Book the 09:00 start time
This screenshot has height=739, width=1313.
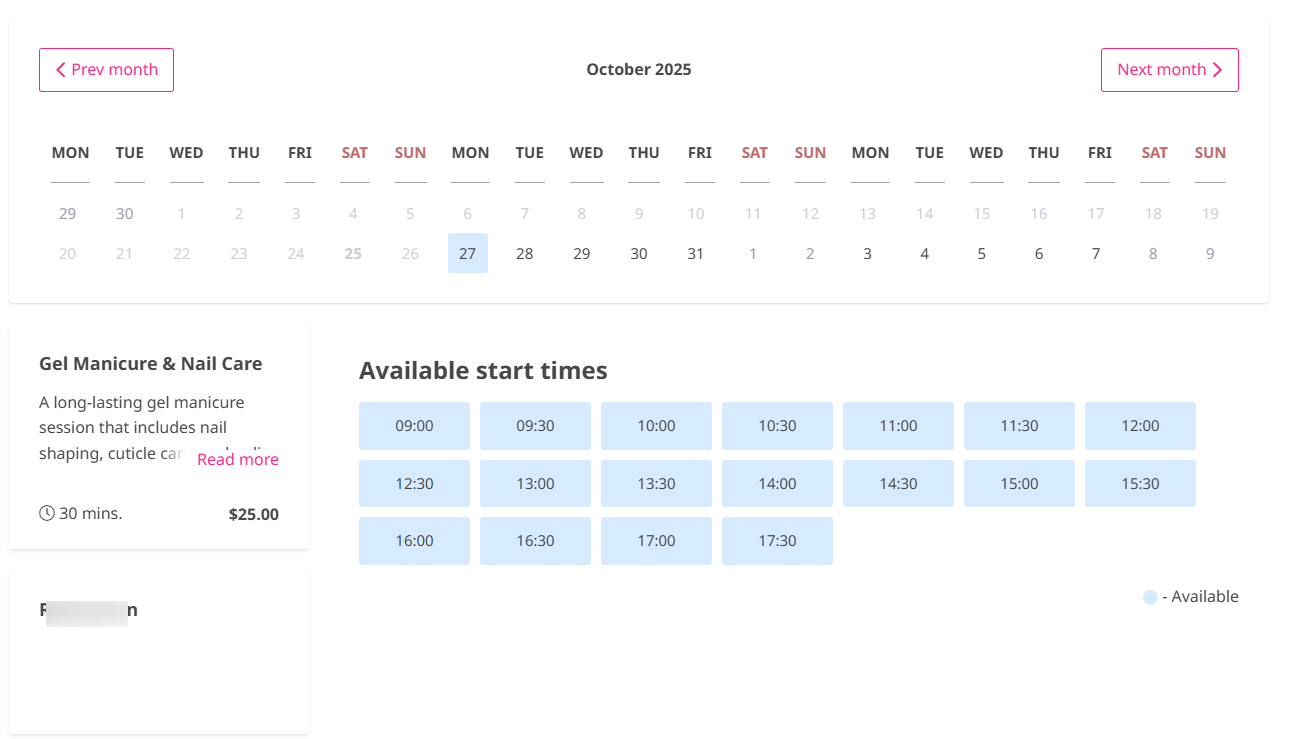(414, 425)
